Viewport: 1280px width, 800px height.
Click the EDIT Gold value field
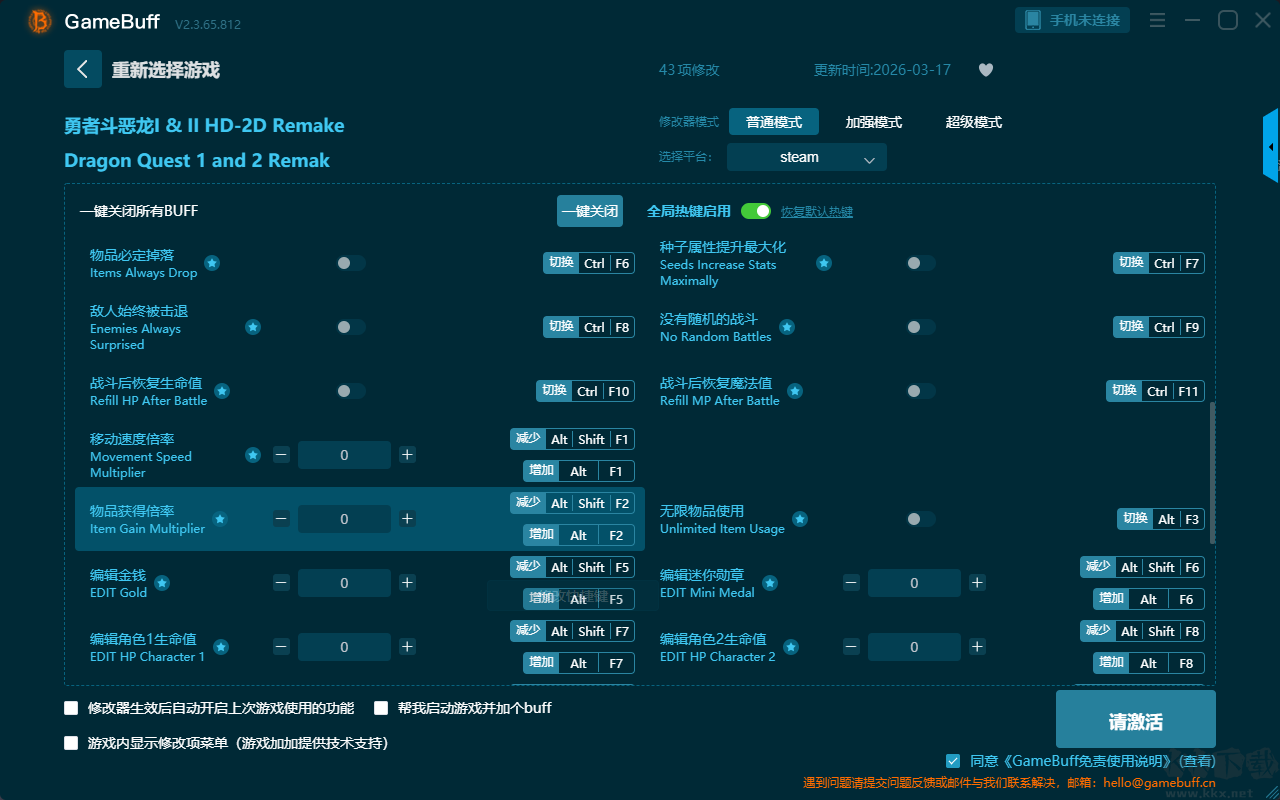click(344, 583)
